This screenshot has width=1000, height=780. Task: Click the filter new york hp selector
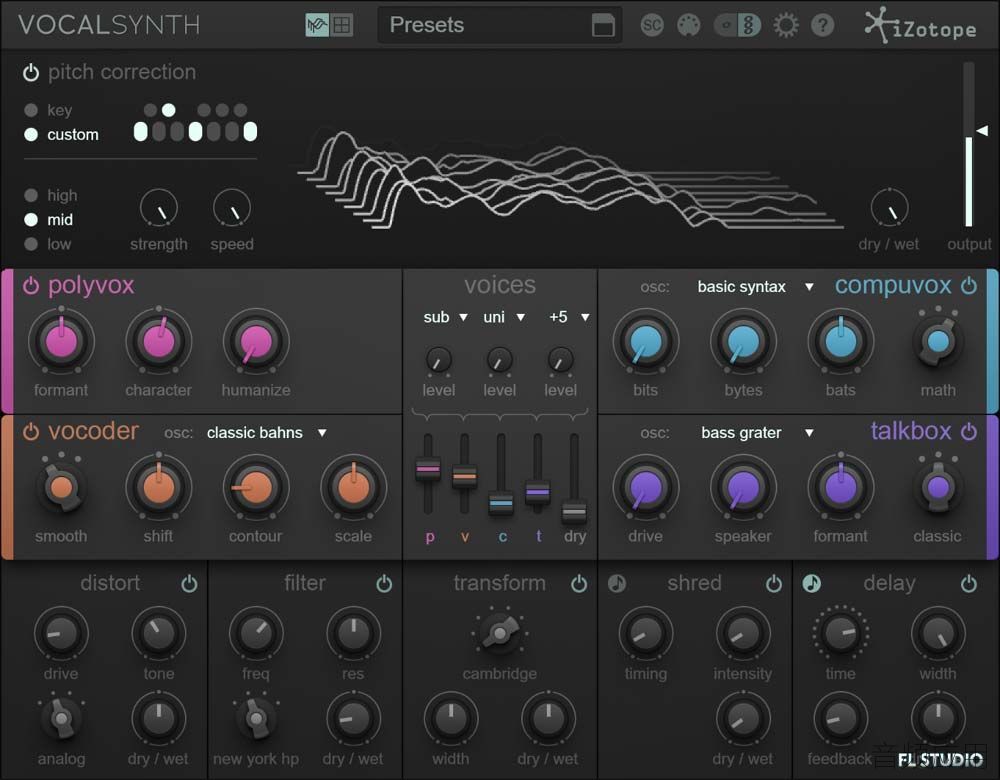click(256, 719)
